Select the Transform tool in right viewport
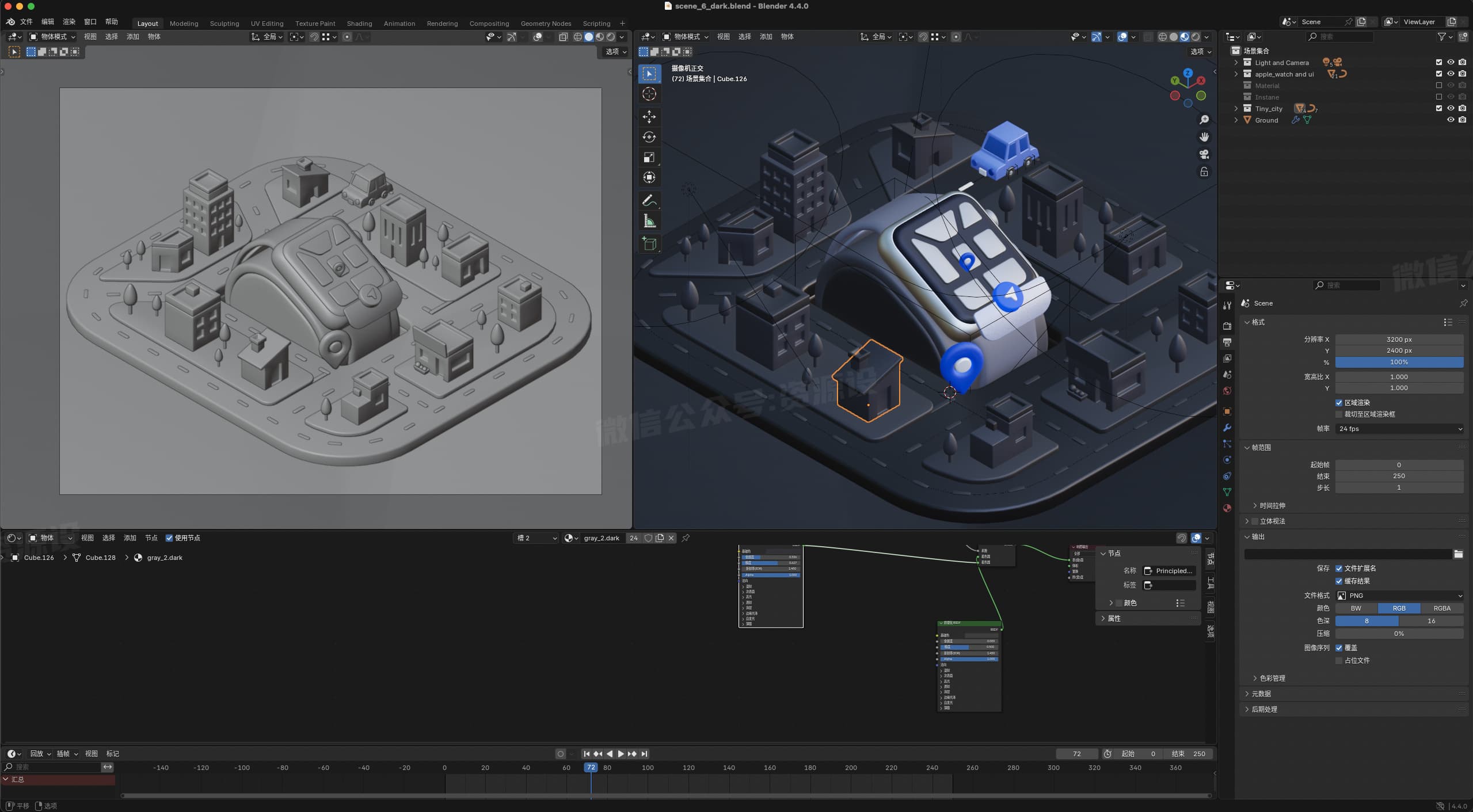The height and width of the screenshot is (812, 1473). pos(649,177)
